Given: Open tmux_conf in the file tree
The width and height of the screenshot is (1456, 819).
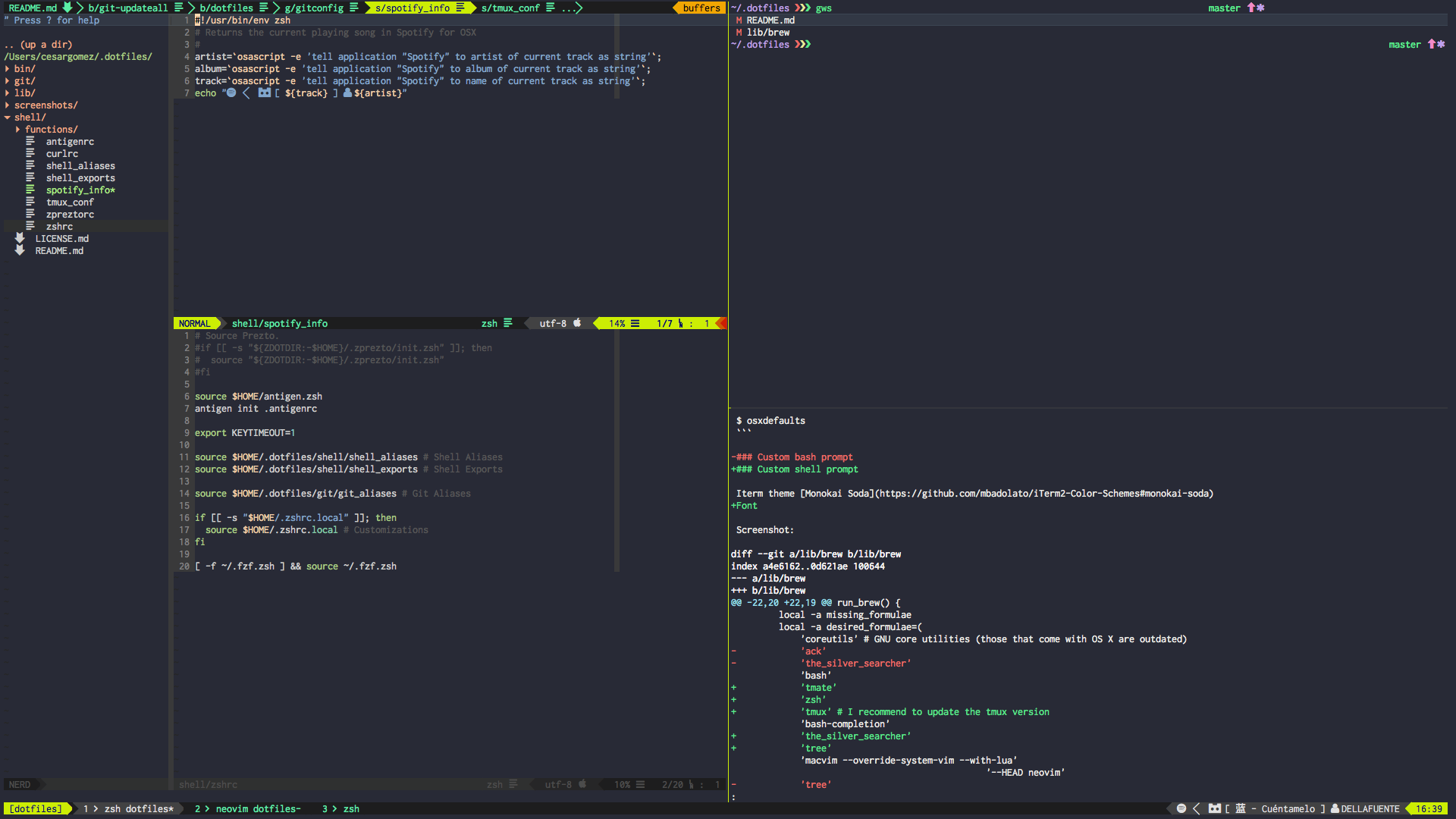Looking at the screenshot, I should point(70,202).
